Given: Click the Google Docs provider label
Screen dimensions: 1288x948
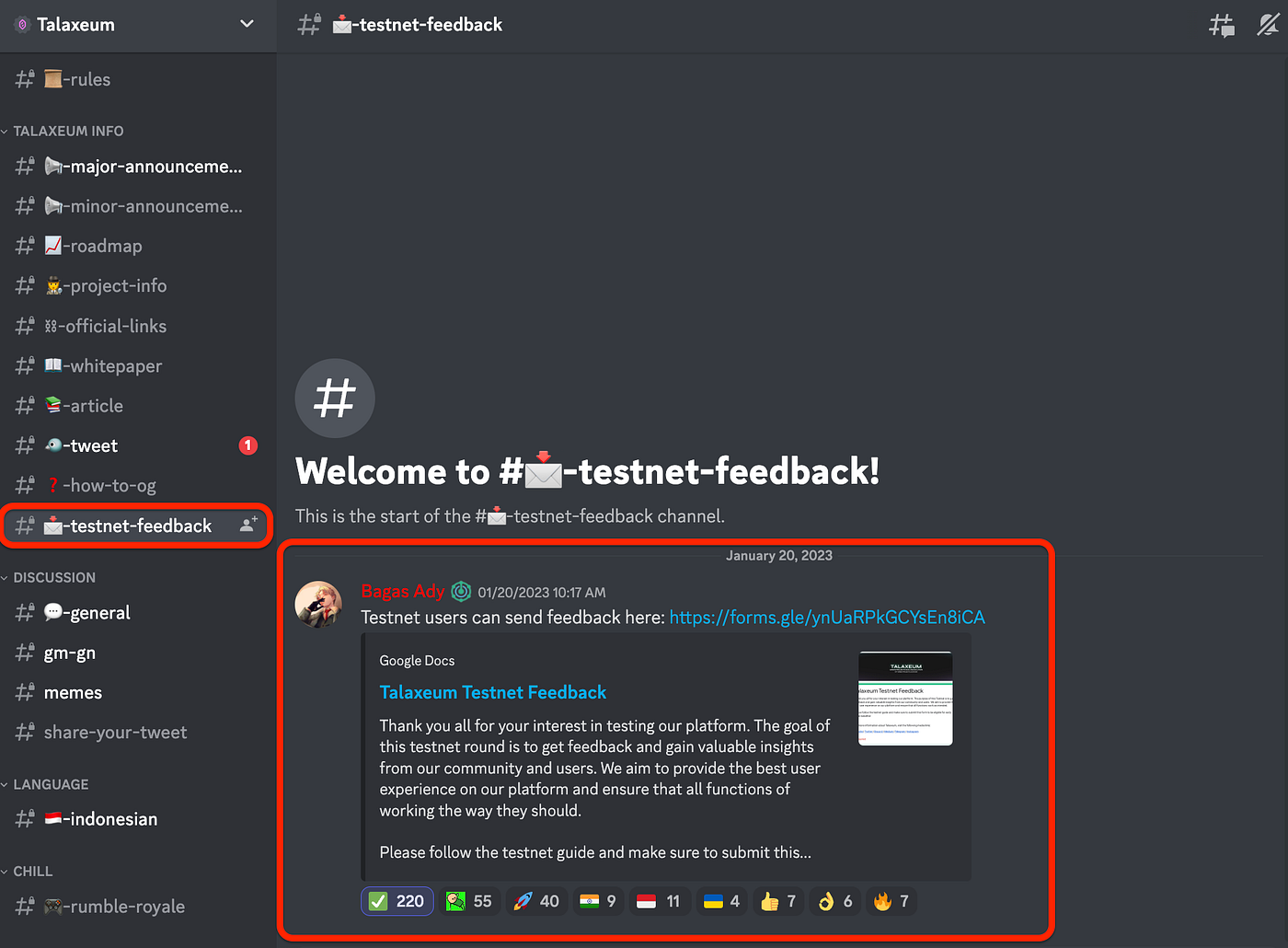Looking at the screenshot, I should pyautogui.click(x=417, y=660).
